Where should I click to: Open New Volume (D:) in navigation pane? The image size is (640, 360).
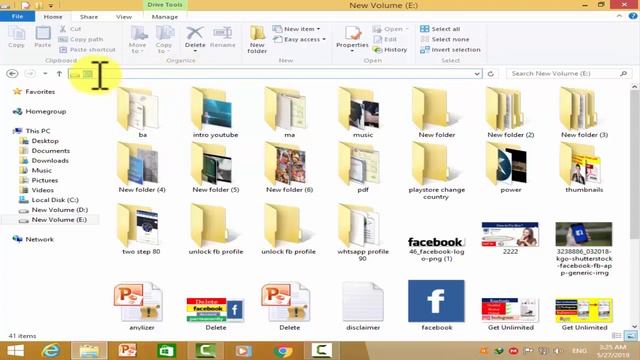click(54, 210)
